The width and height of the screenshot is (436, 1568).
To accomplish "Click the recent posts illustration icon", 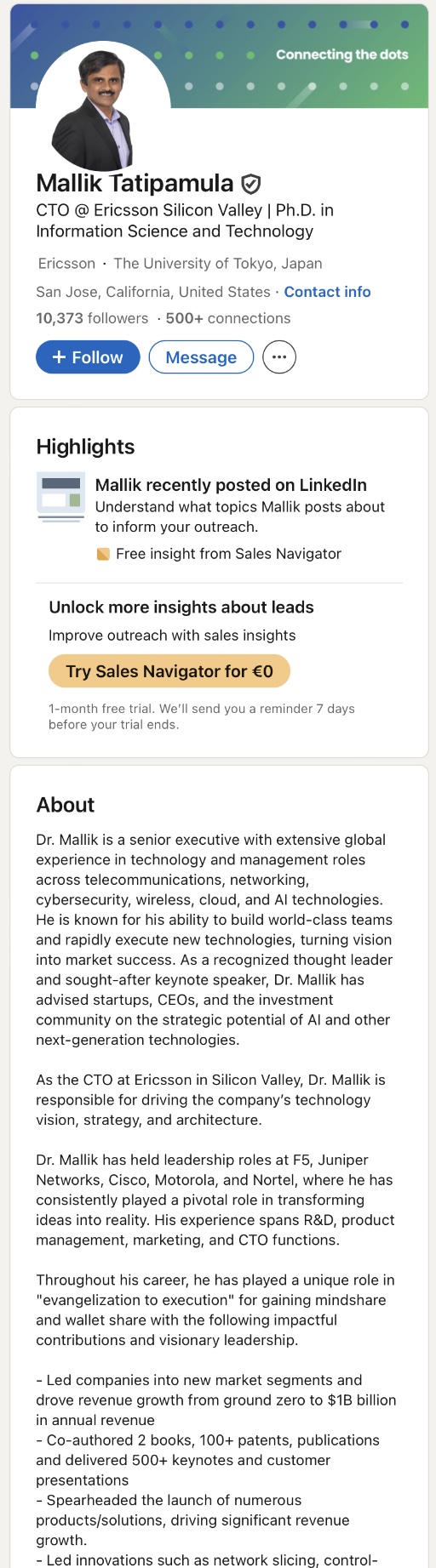I will (x=60, y=497).
